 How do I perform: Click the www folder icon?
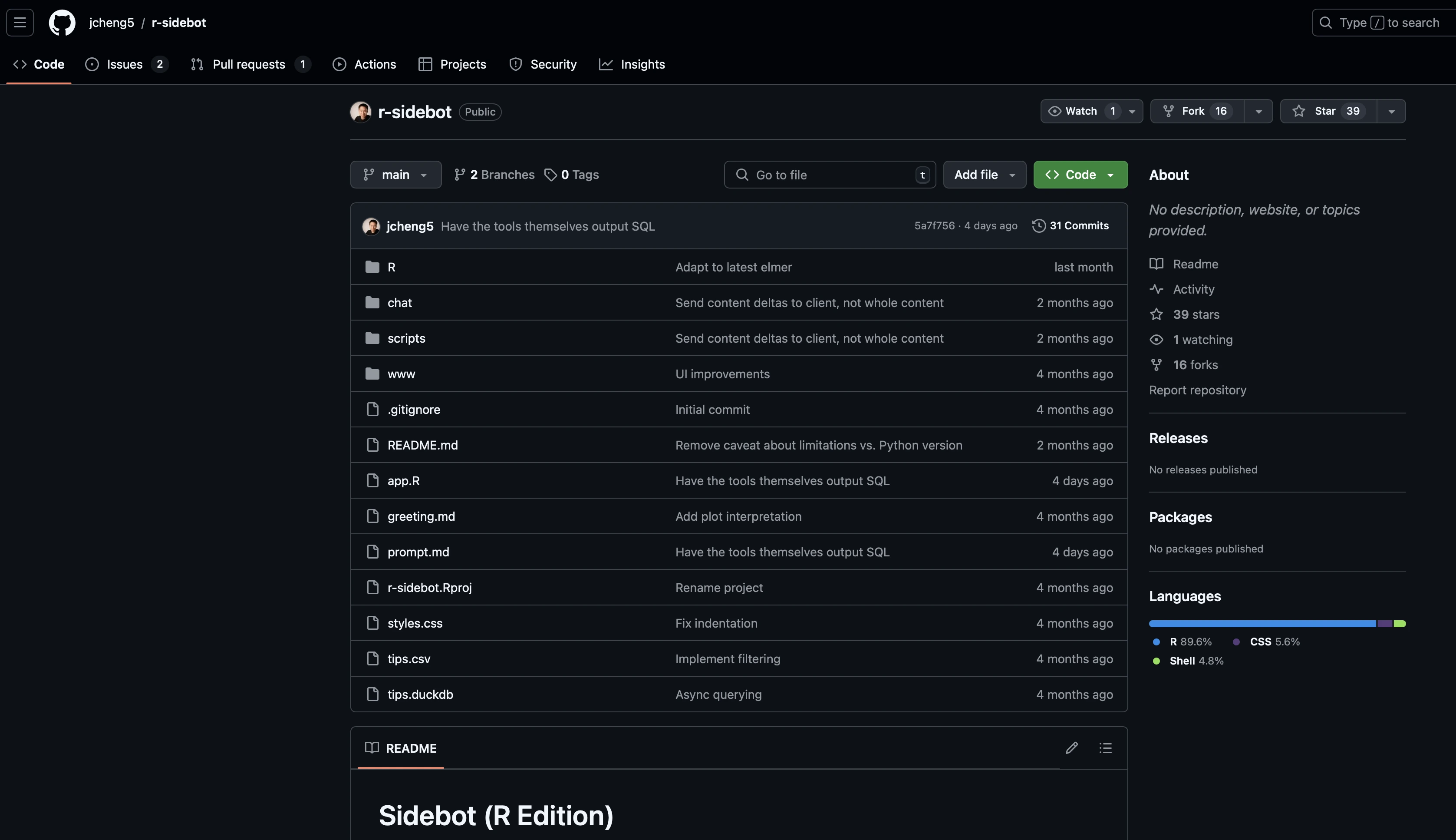click(x=372, y=374)
